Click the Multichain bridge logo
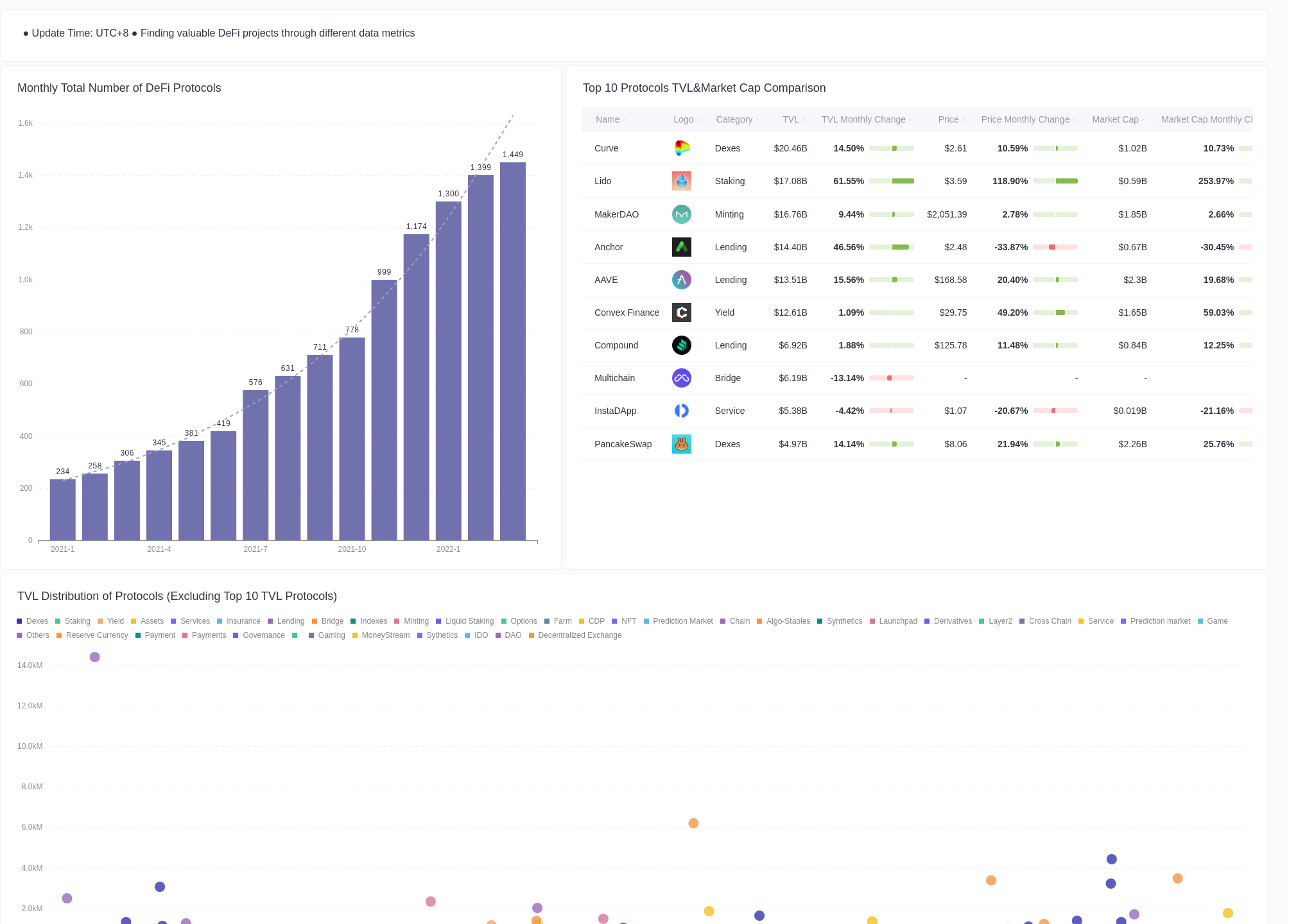This screenshot has width=1289, height=924. 682,378
